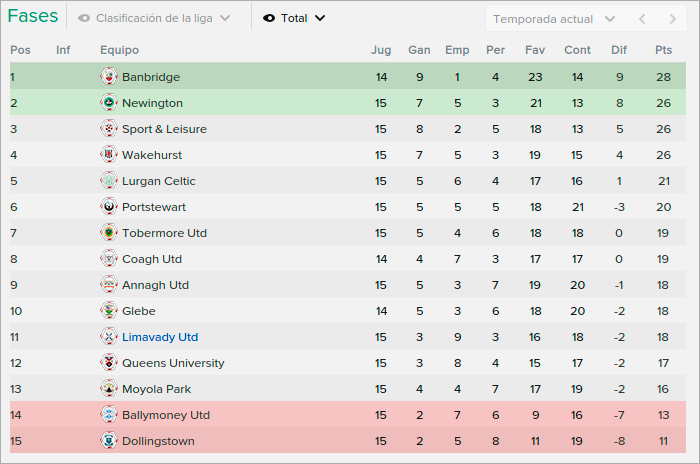This screenshot has width=700, height=464.
Task: Open the Tobermore Utd crest icon
Action: pyautogui.click(x=108, y=232)
